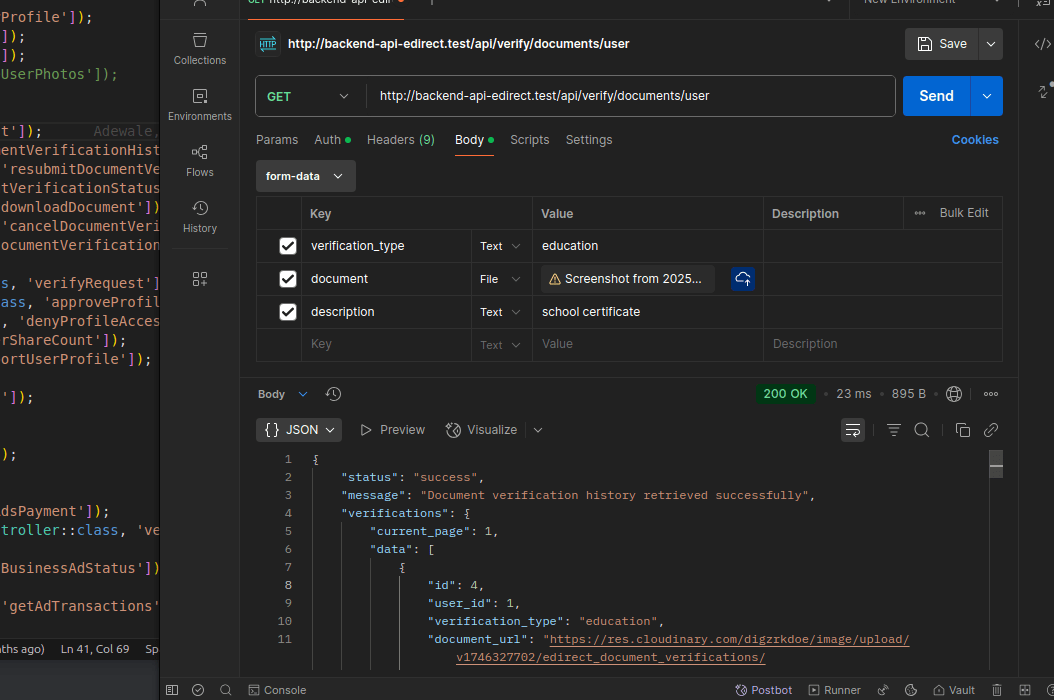The height and width of the screenshot is (700, 1054).
Task: Switch to the Settings tab
Action: coord(589,140)
